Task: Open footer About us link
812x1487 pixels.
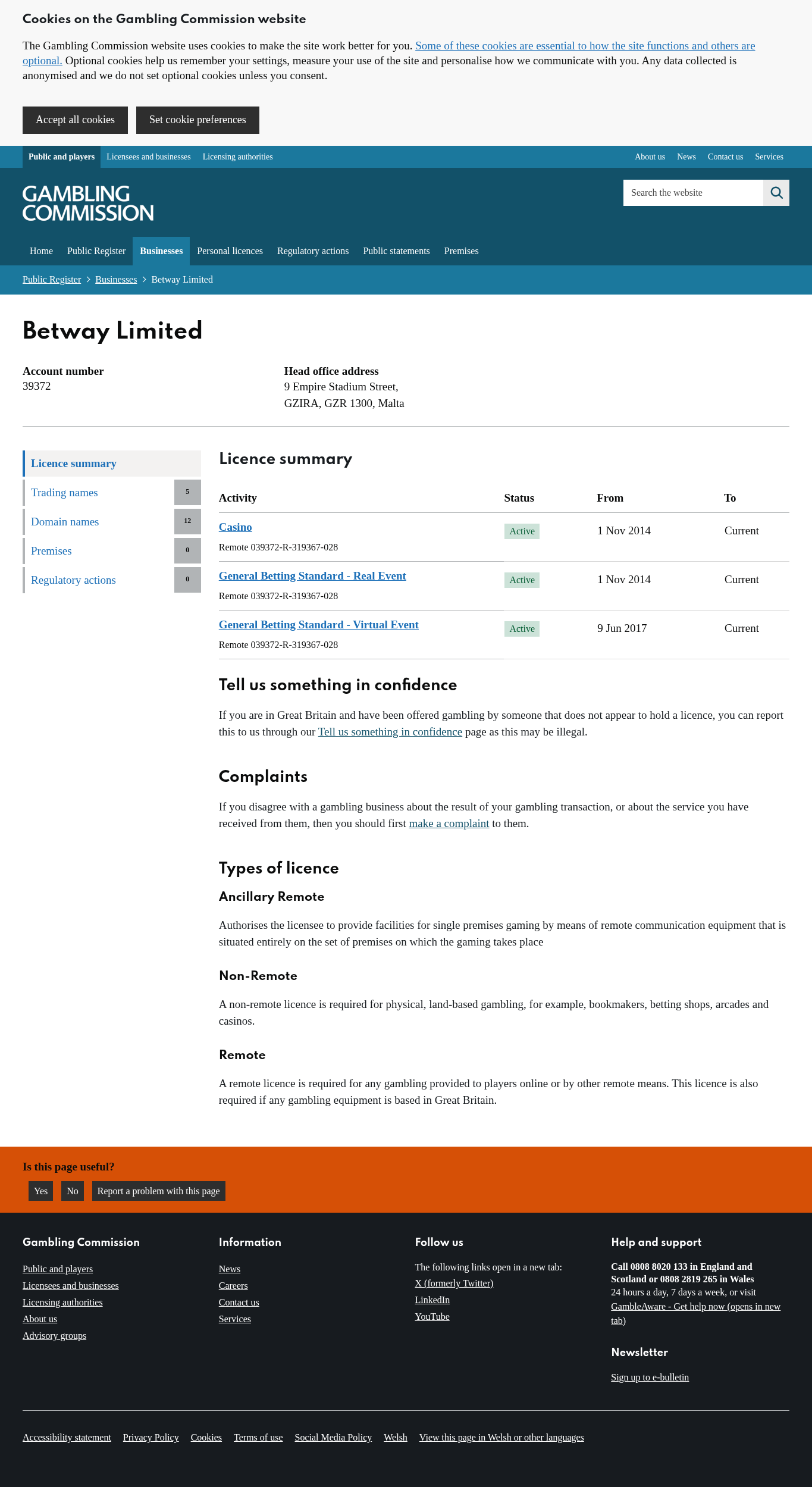Action: pyautogui.click(x=40, y=1319)
